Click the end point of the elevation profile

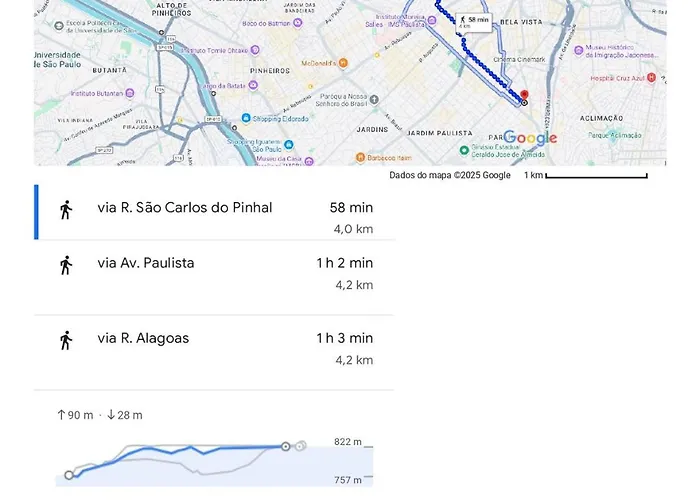tap(286, 446)
